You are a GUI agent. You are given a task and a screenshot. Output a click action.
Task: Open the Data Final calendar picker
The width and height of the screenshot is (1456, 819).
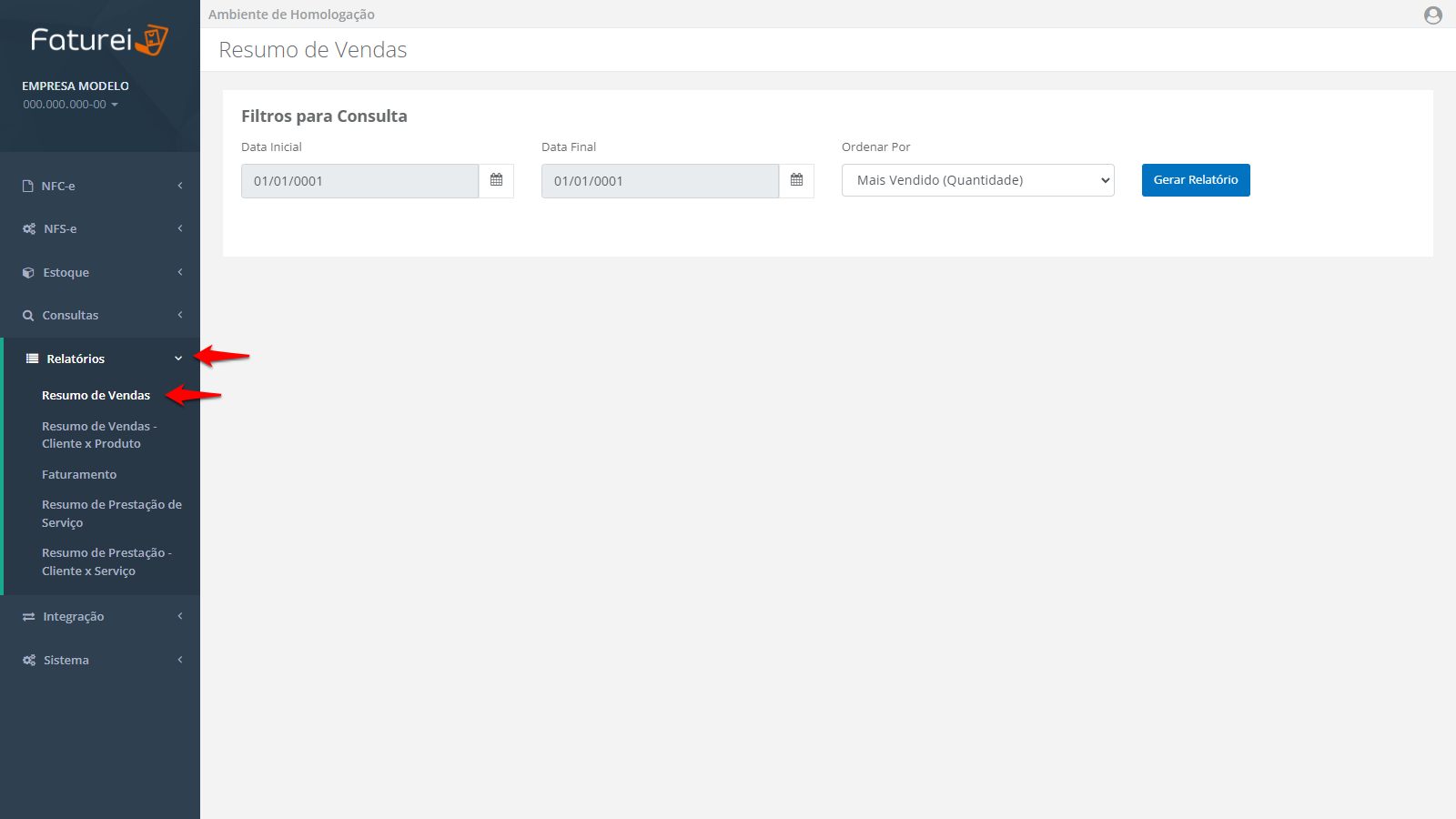[x=796, y=180]
